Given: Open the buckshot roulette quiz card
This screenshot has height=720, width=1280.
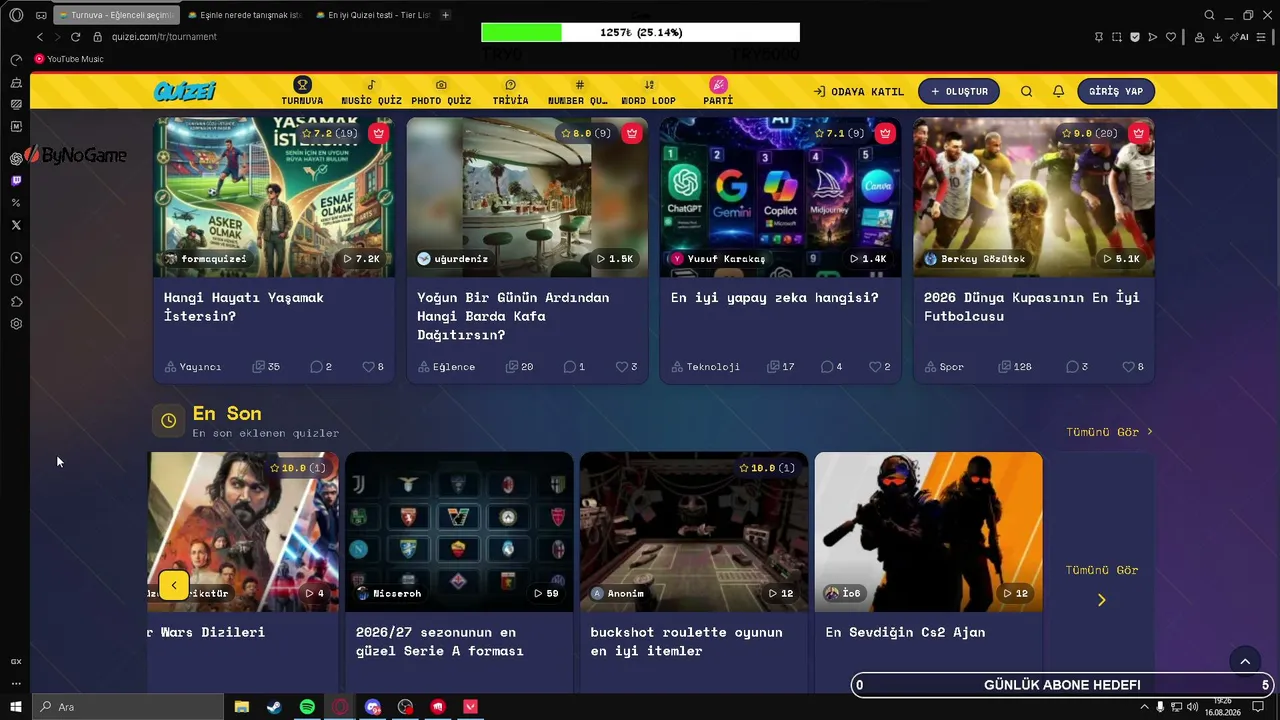Looking at the screenshot, I should coord(694,570).
